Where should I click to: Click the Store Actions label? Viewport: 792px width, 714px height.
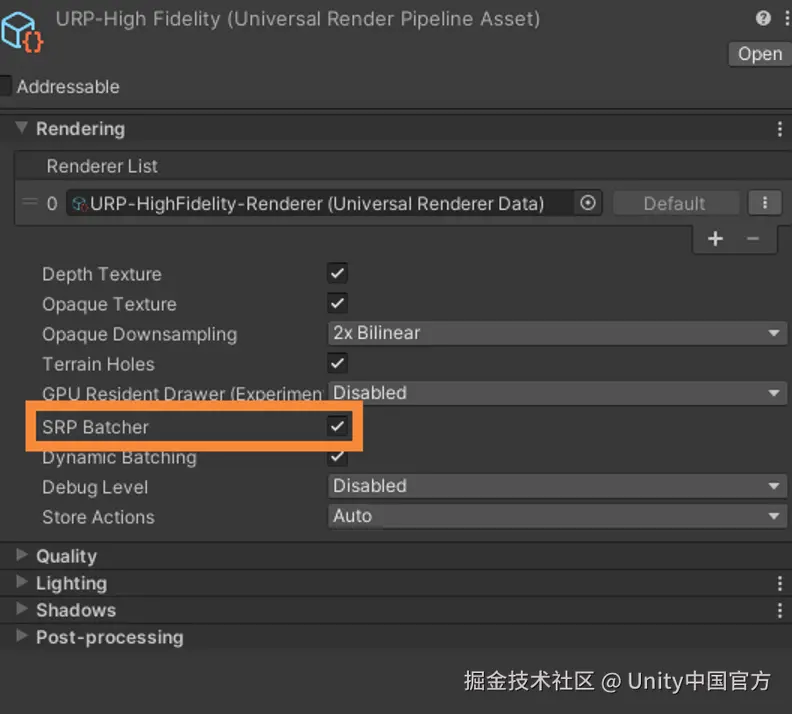98,517
